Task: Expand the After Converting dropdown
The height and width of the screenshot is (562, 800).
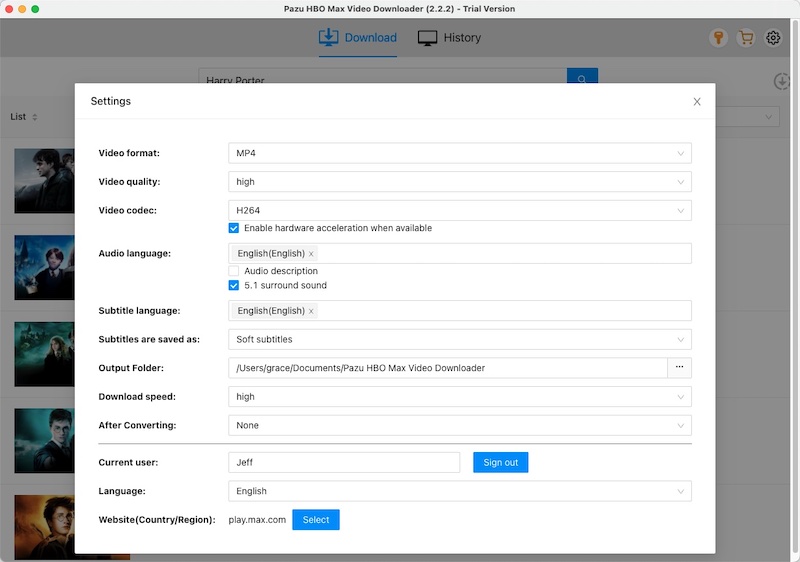Action: pyautogui.click(x=460, y=425)
